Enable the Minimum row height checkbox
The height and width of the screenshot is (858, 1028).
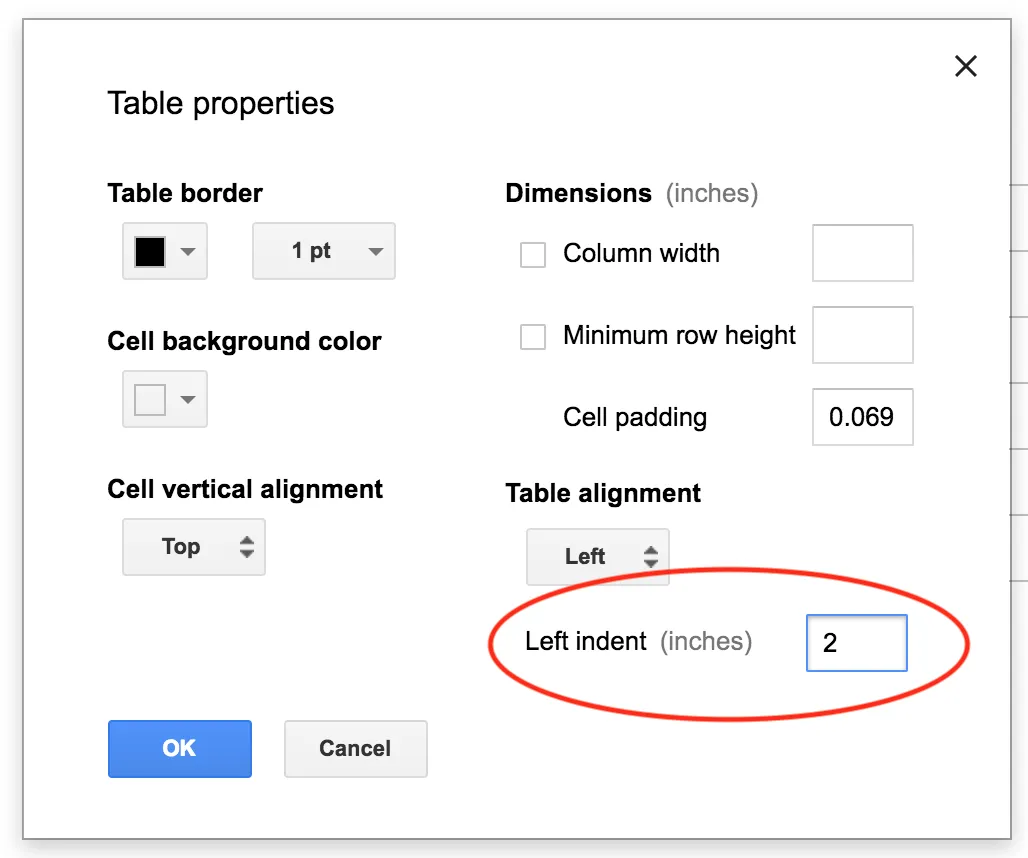pyautogui.click(x=533, y=337)
